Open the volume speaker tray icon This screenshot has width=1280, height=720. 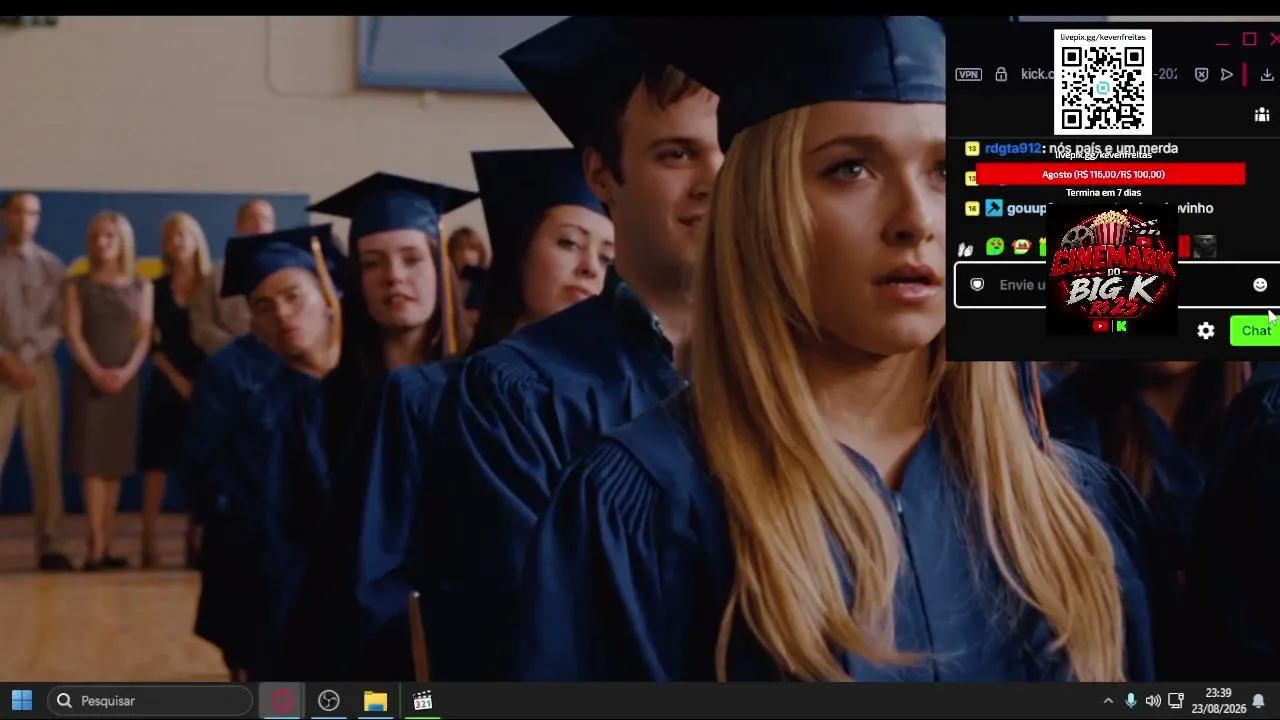[x=1153, y=701]
